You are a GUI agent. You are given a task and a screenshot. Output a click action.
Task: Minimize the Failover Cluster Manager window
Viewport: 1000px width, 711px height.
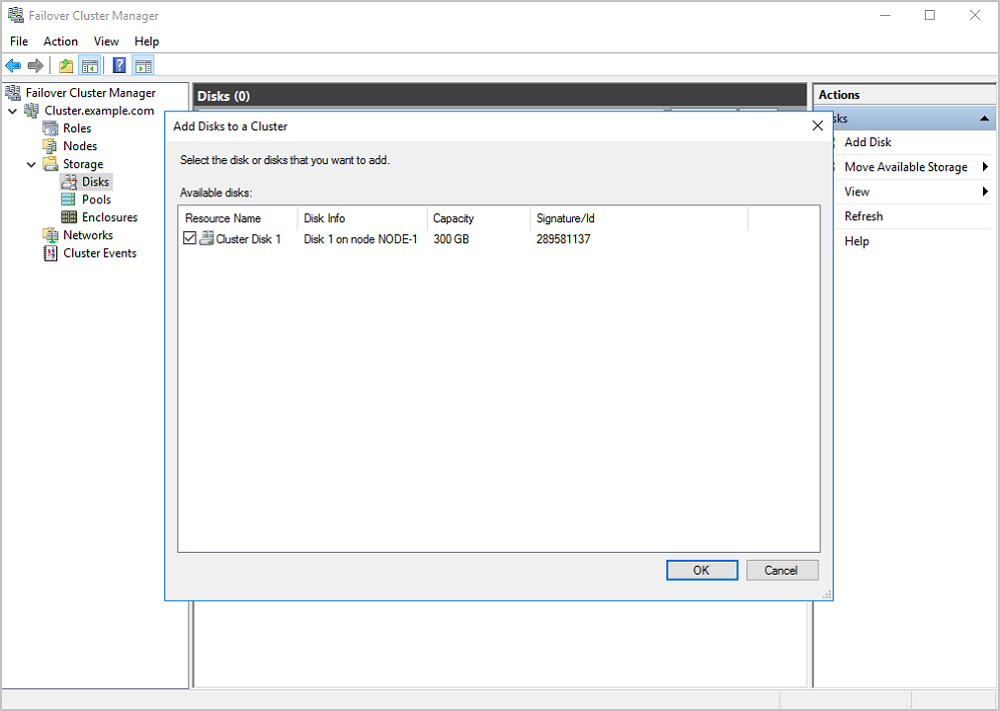885,15
